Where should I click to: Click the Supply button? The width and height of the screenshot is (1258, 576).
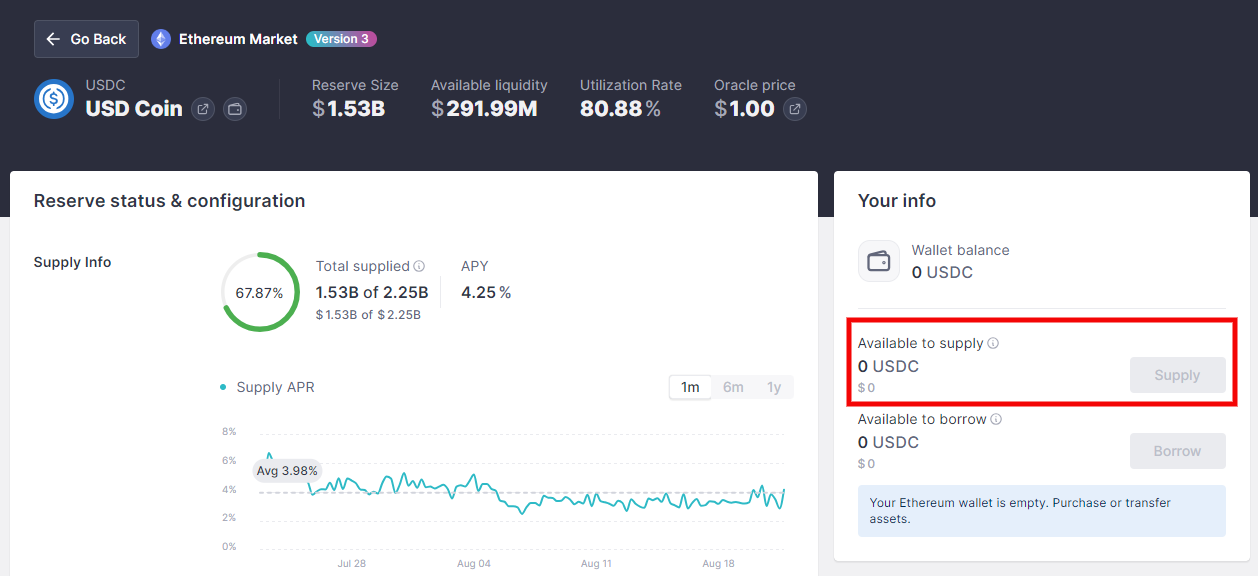point(1177,375)
